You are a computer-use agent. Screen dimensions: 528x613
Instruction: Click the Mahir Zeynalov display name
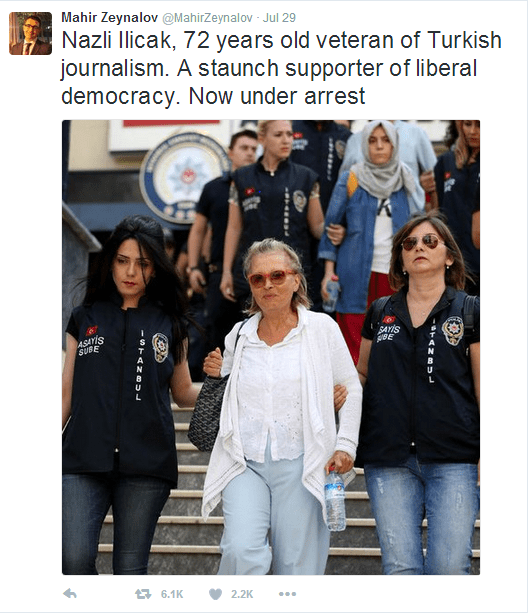(x=109, y=18)
